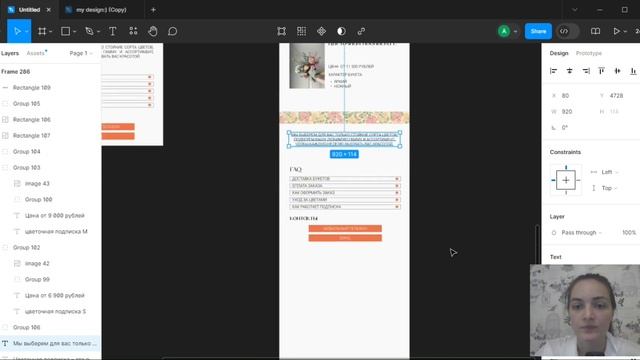
Task: Open shape tool options dropdown arrow
Action: coord(74,32)
